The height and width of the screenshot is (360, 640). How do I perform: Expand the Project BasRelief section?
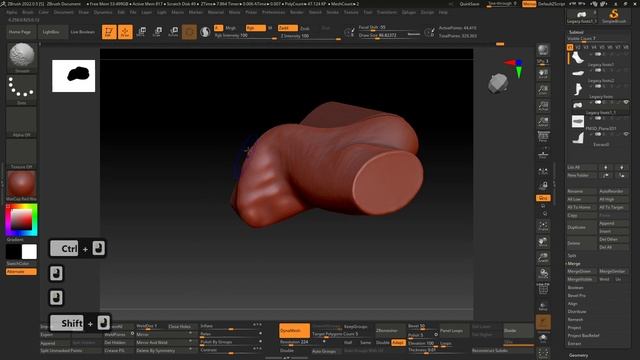coord(584,335)
